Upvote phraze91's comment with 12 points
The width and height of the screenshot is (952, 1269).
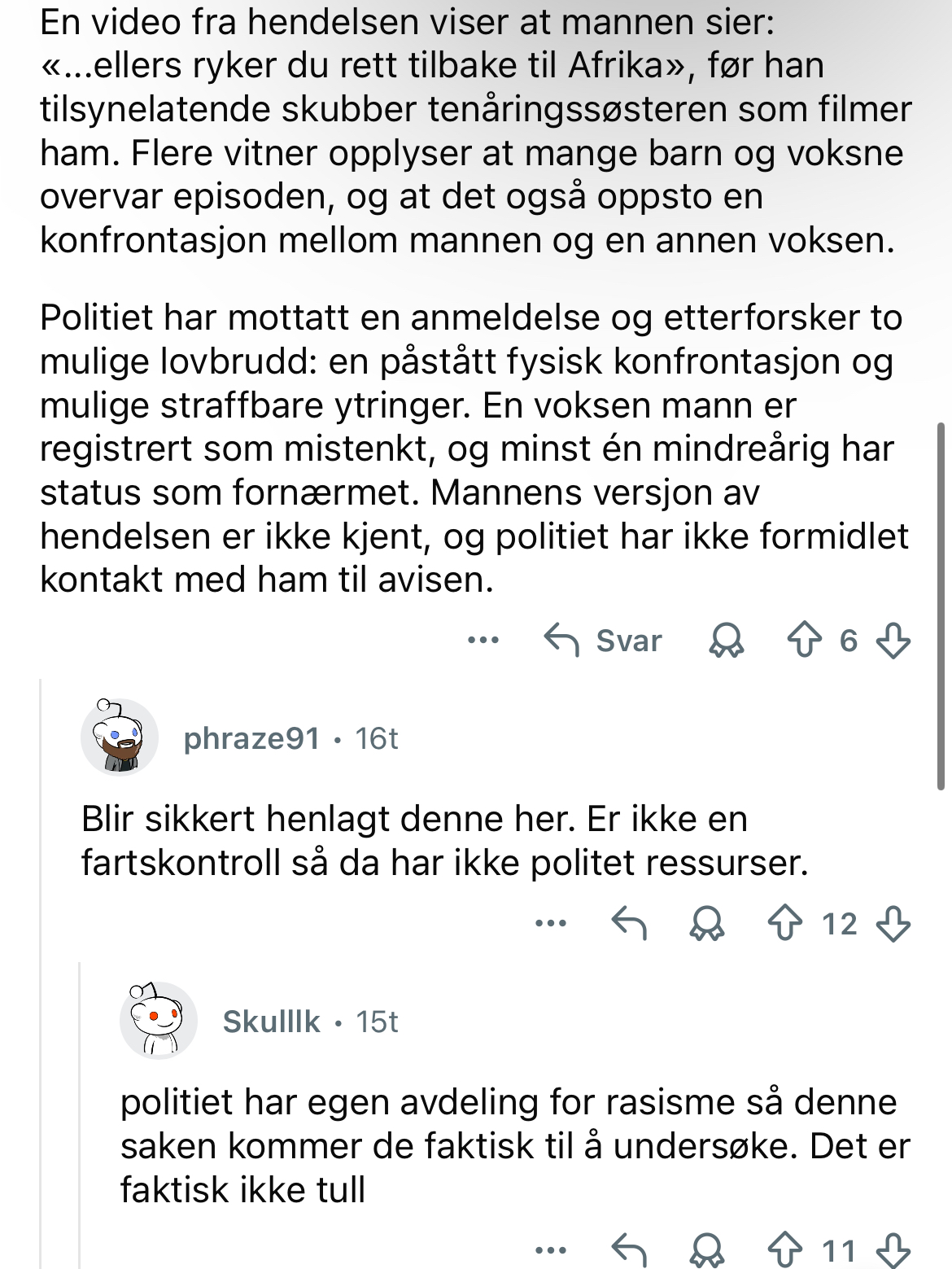click(x=785, y=923)
